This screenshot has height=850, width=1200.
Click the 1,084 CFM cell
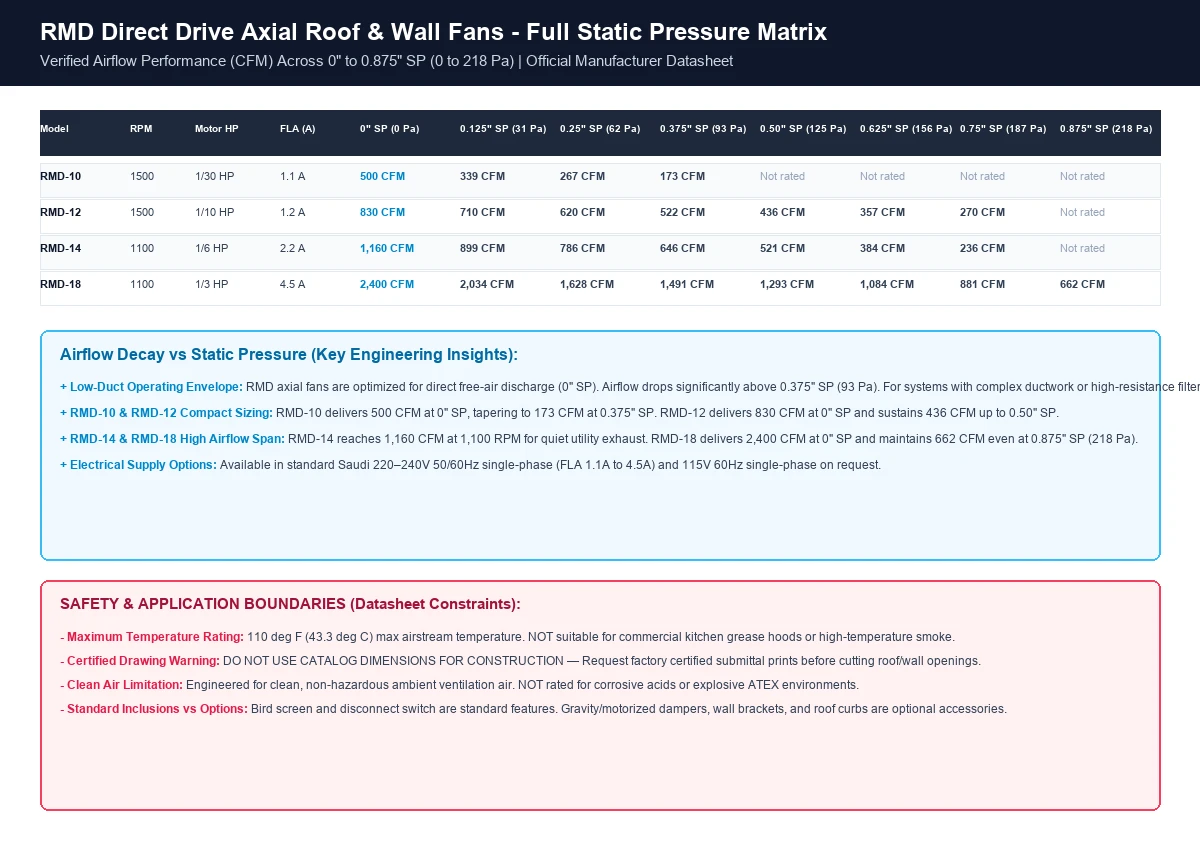[x=887, y=285]
